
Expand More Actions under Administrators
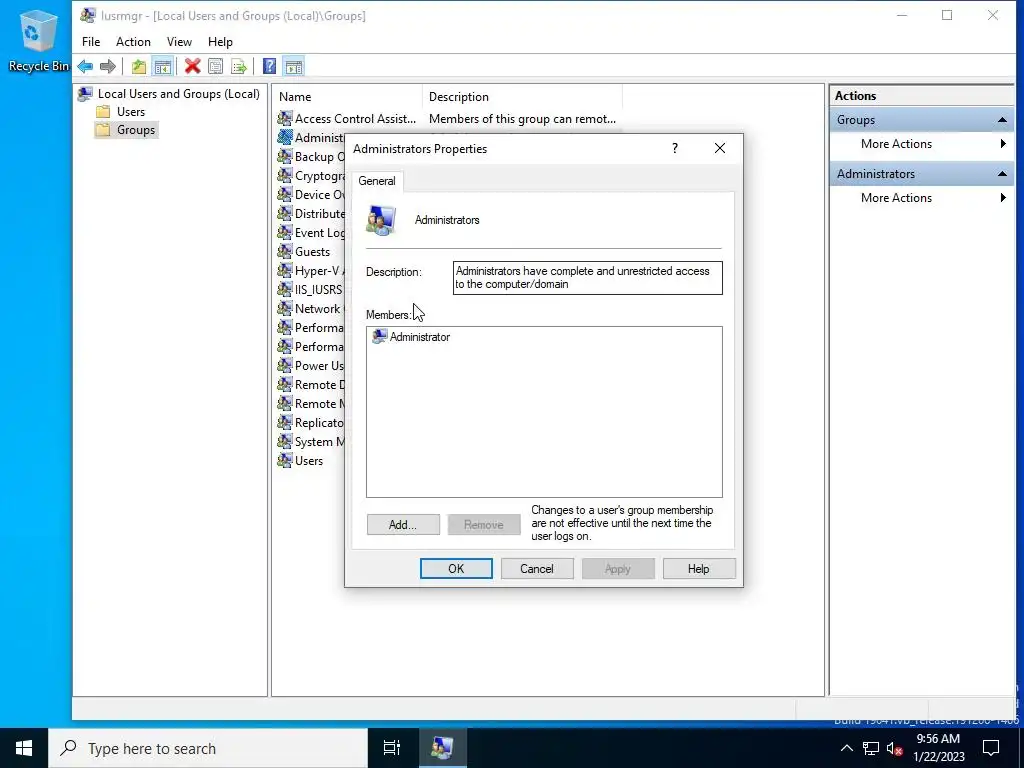pos(921,198)
